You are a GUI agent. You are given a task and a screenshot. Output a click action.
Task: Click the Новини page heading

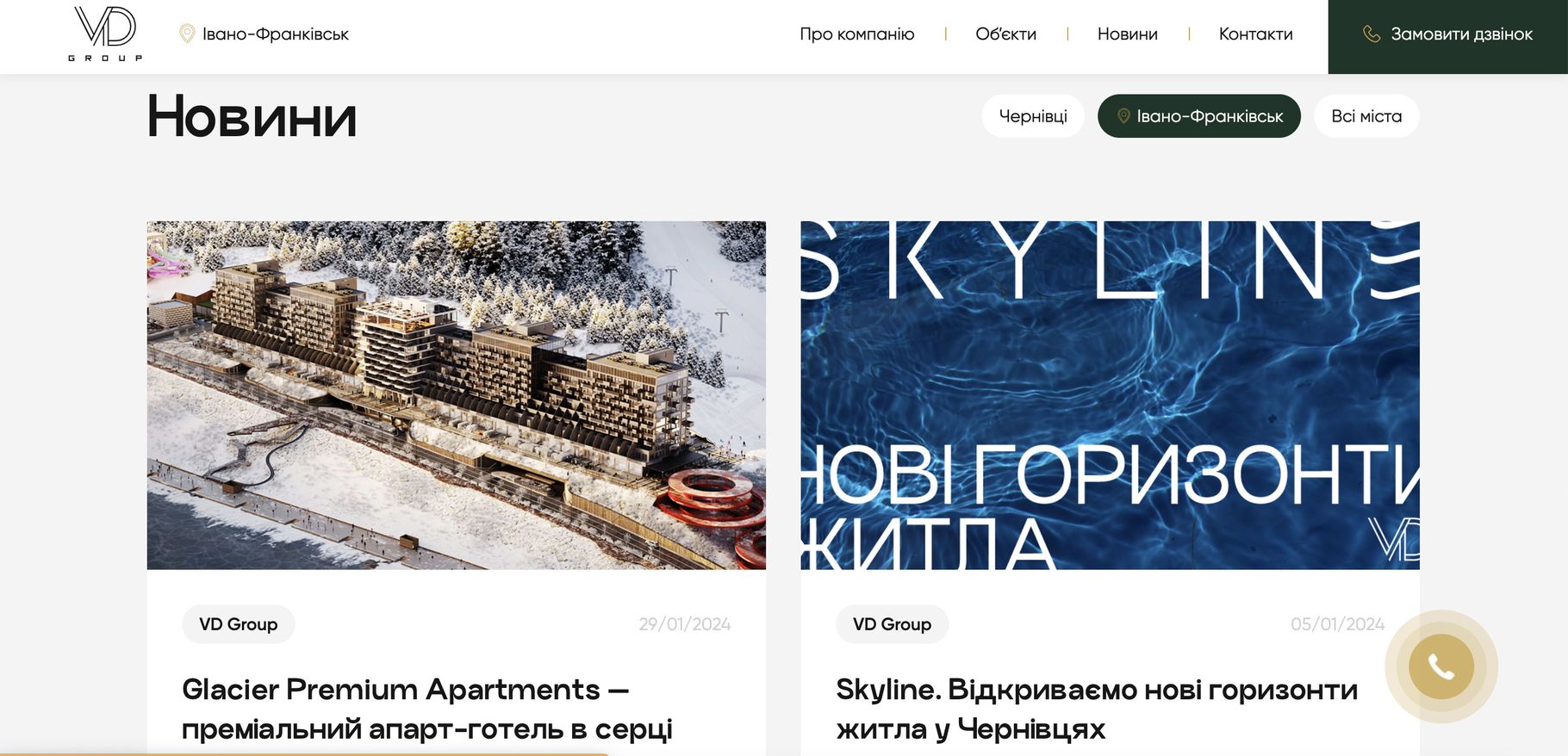pos(252,116)
